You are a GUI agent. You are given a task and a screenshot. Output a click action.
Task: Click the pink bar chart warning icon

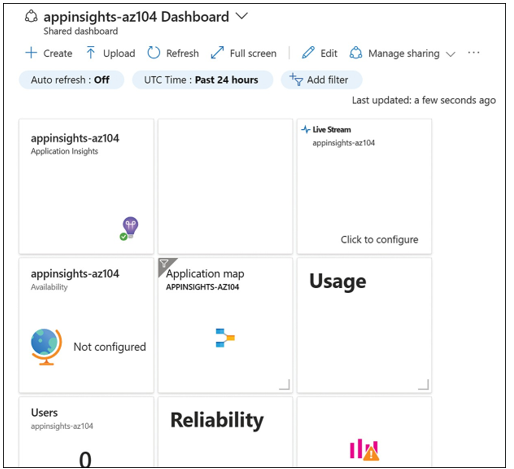coord(364,450)
